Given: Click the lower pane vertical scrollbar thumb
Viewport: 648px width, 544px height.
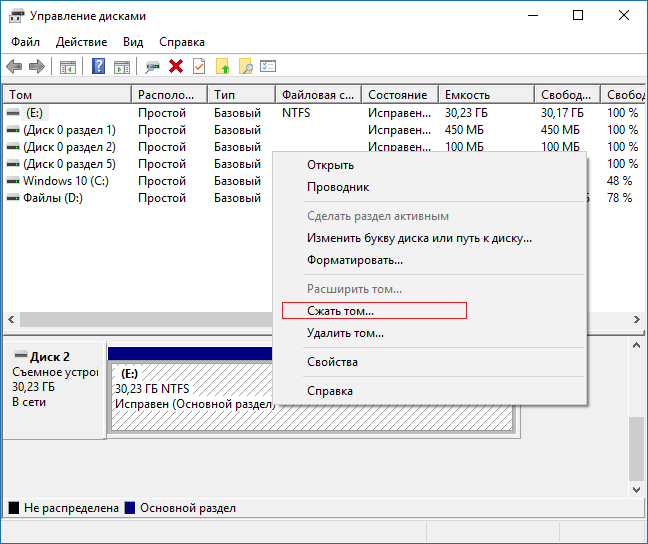Looking at the screenshot, I should [x=636, y=449].
